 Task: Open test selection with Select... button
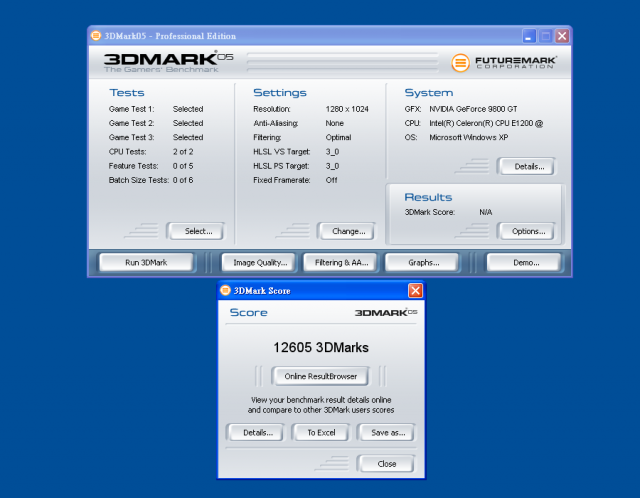pos(198,231)
